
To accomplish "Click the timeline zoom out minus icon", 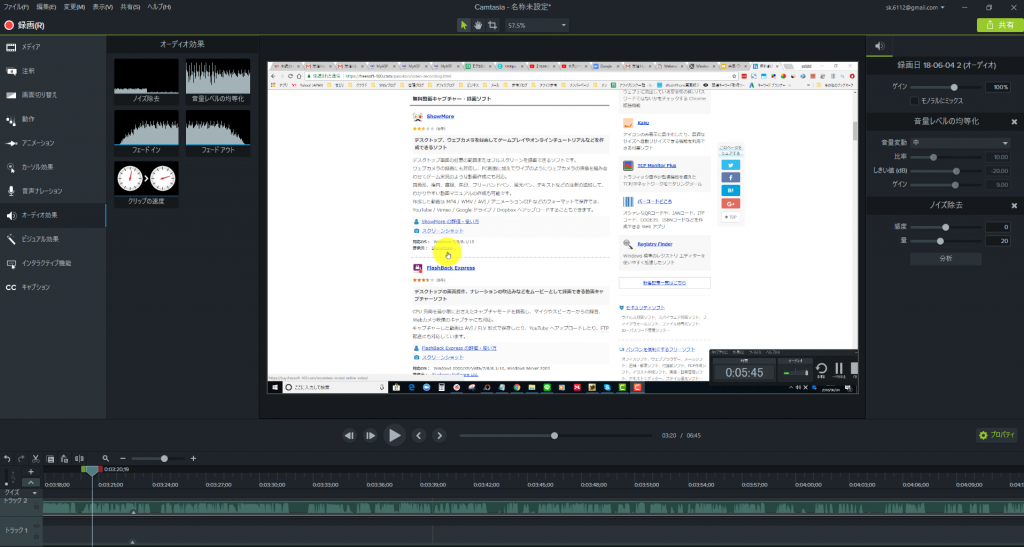I will pos(123,459).
